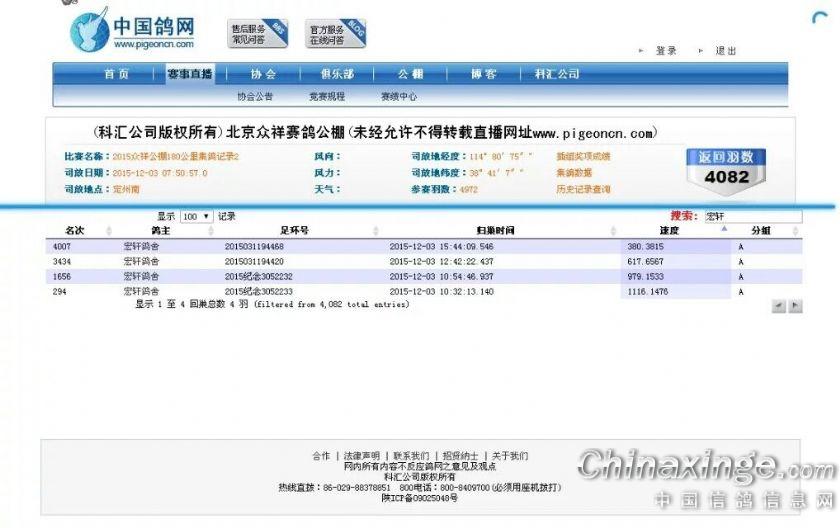This screenshot has height=528, width=840.
Task: Switch to the 公棚 navigation tab
Action: click(411, 74)
